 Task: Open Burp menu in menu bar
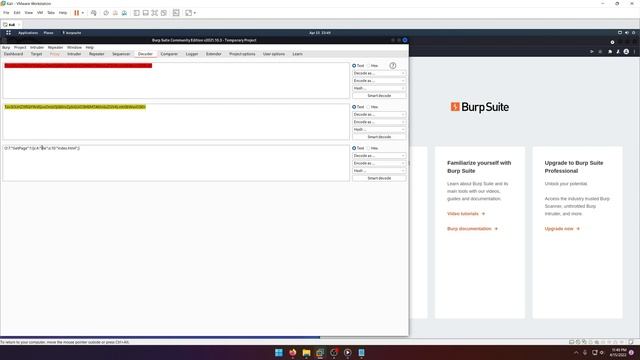(6, 47)
